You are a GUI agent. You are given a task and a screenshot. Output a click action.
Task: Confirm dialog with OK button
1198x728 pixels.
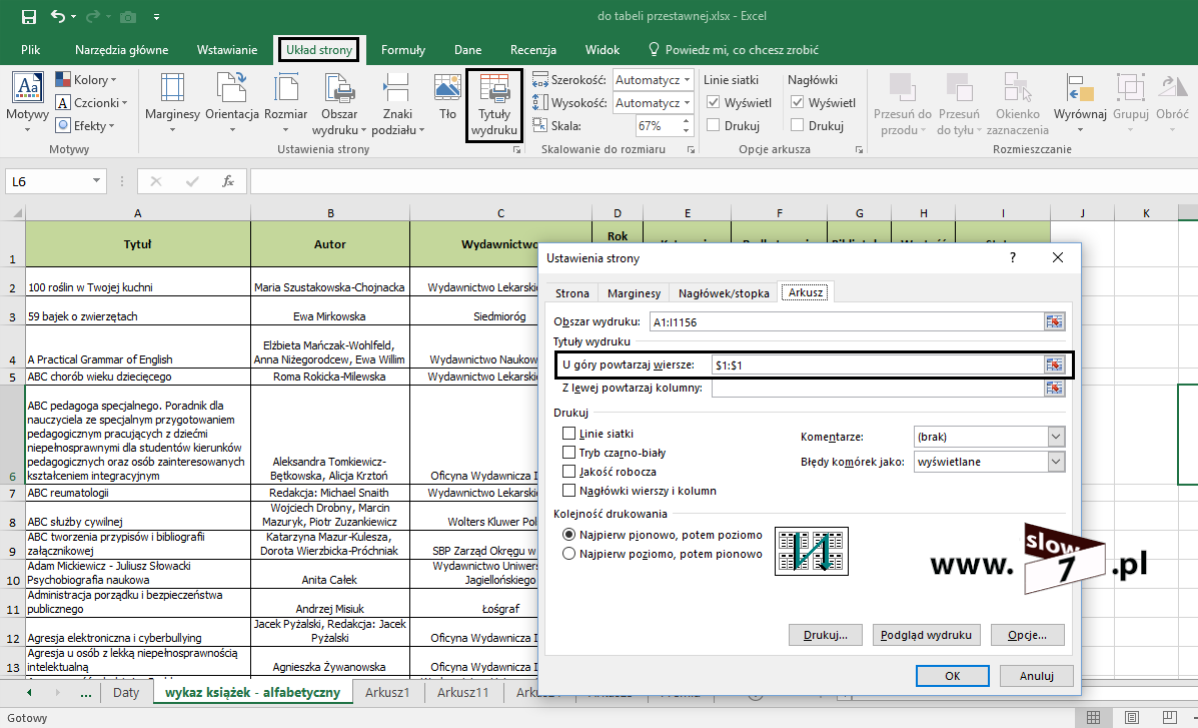coord(952,676)
